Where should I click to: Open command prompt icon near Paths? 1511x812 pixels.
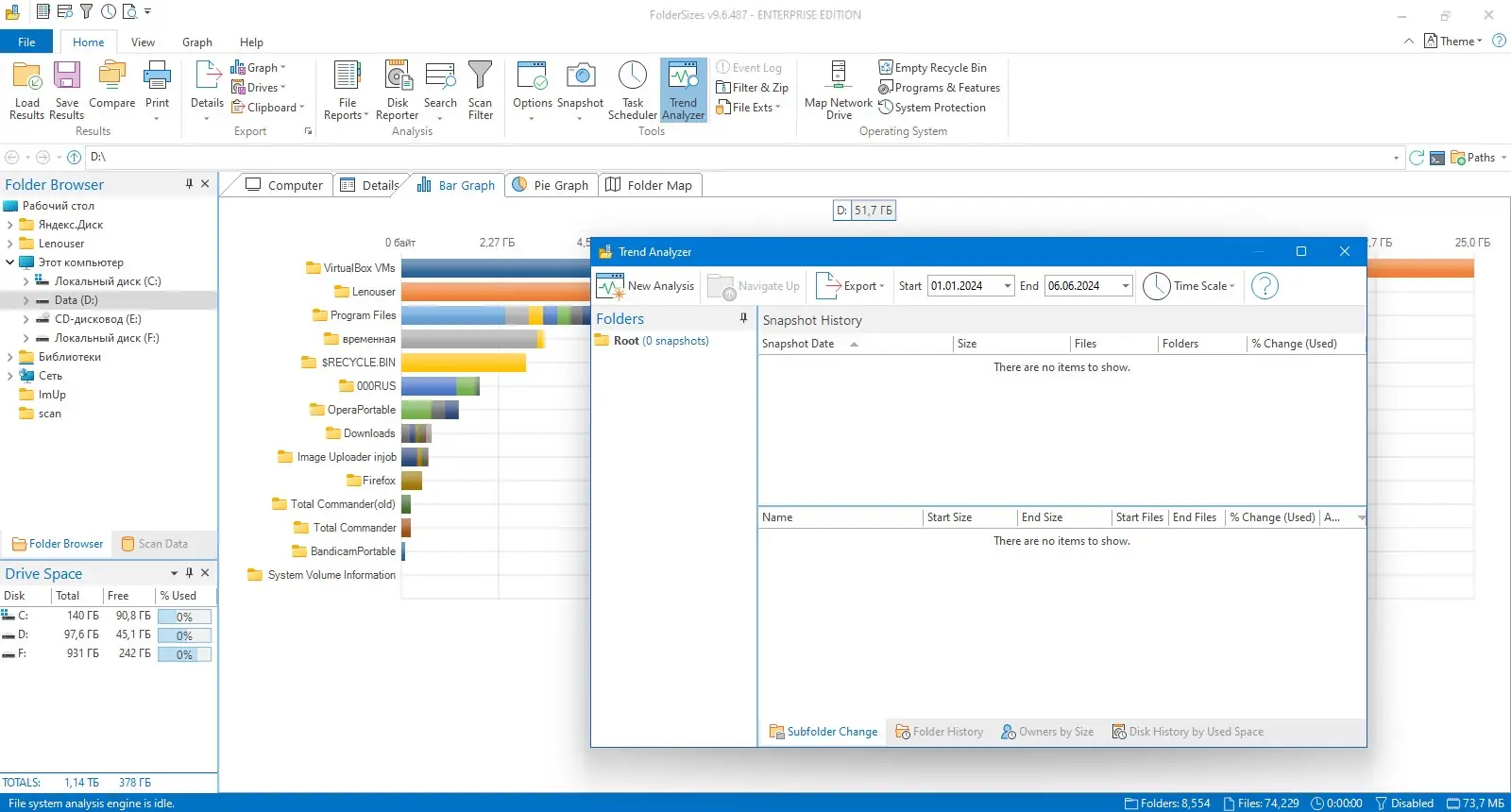point(1437,158)
